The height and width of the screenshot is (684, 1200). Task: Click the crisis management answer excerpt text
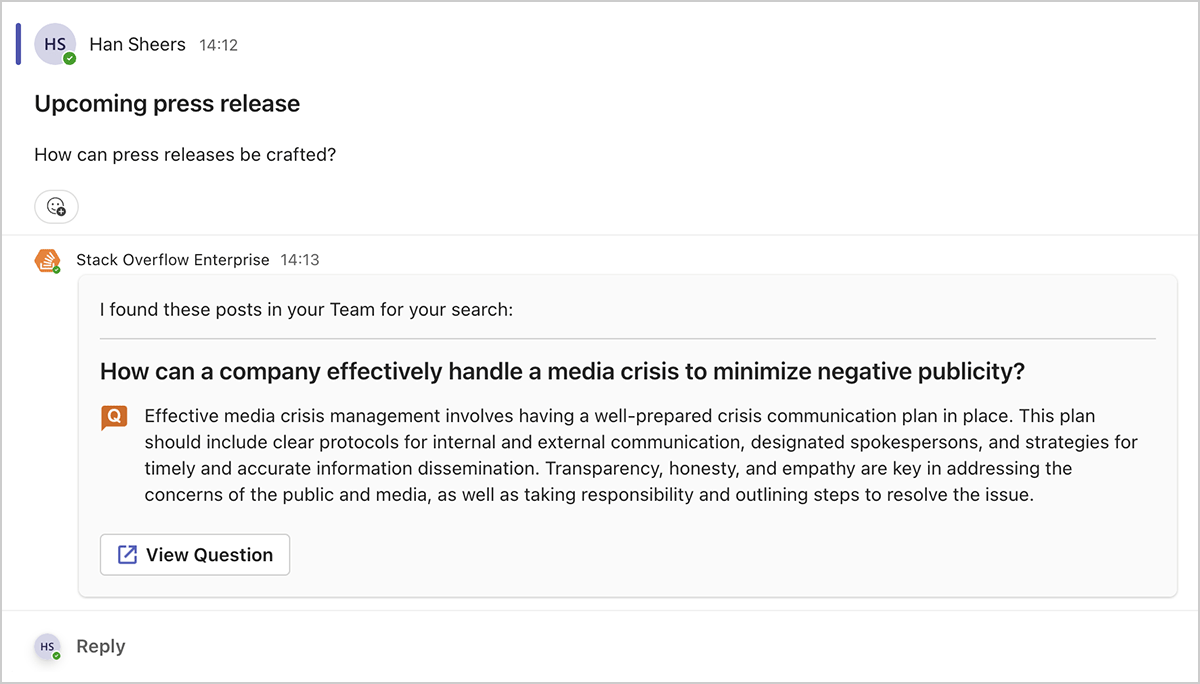pyautogui.click(x=640, y=455)
